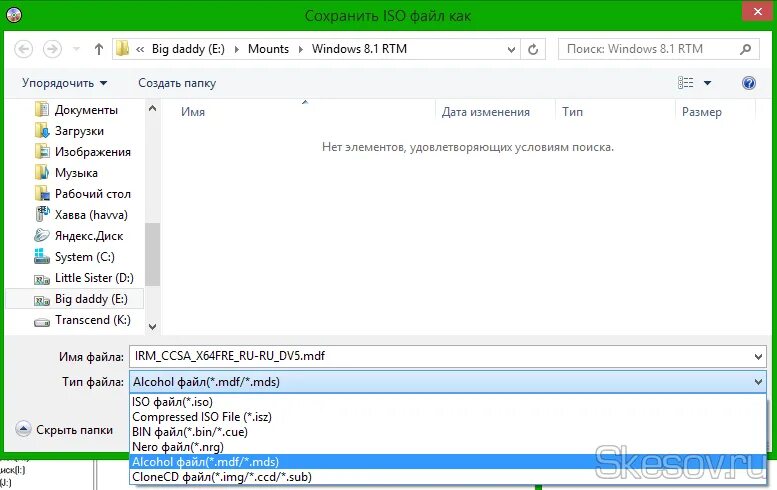777x490 pixels.
Task: Choose CloneCD файл(*.img/*.ccd/*.sub) option
Action: coord(448,477)
